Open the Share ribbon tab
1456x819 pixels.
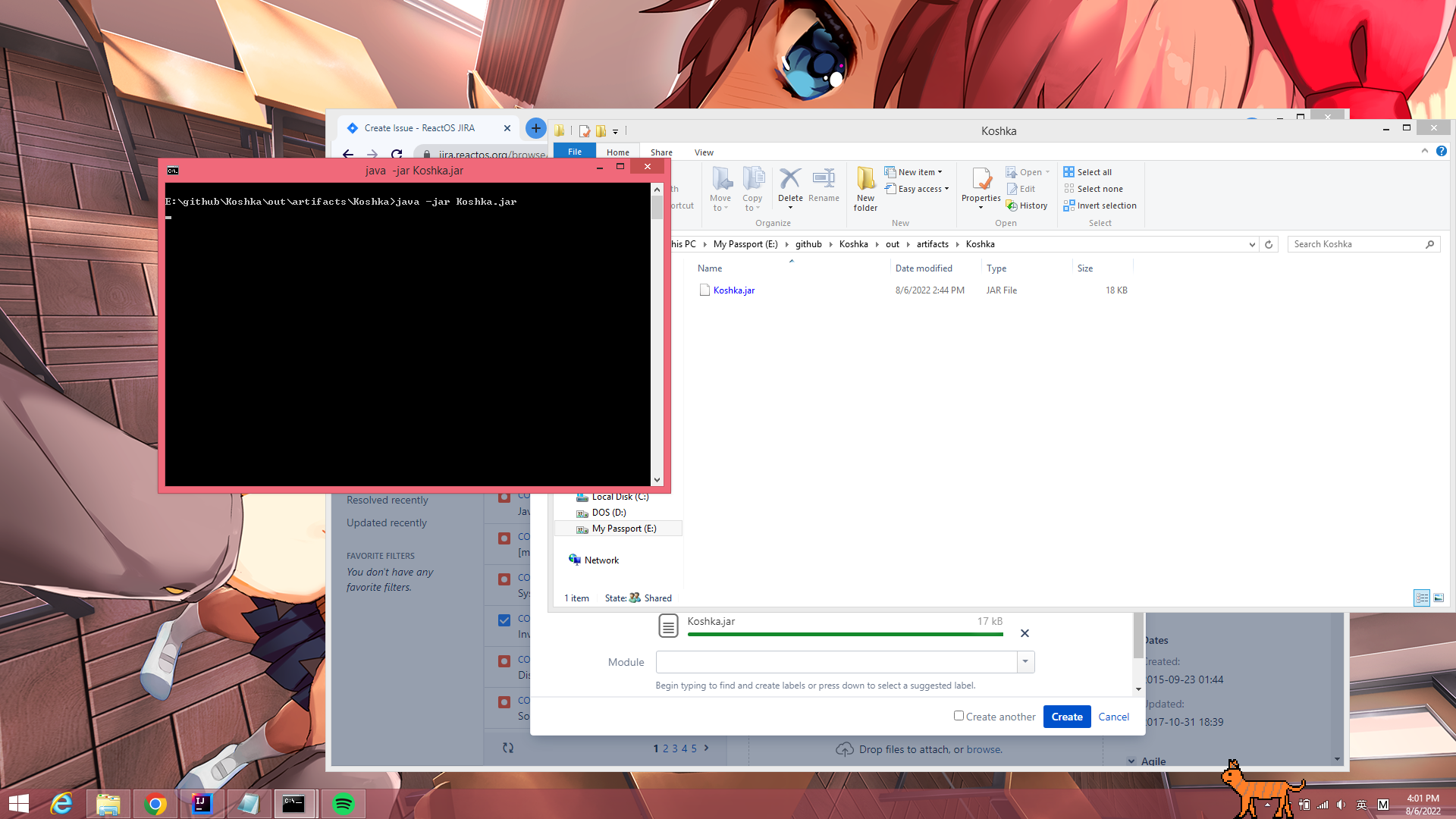(661, 152)
